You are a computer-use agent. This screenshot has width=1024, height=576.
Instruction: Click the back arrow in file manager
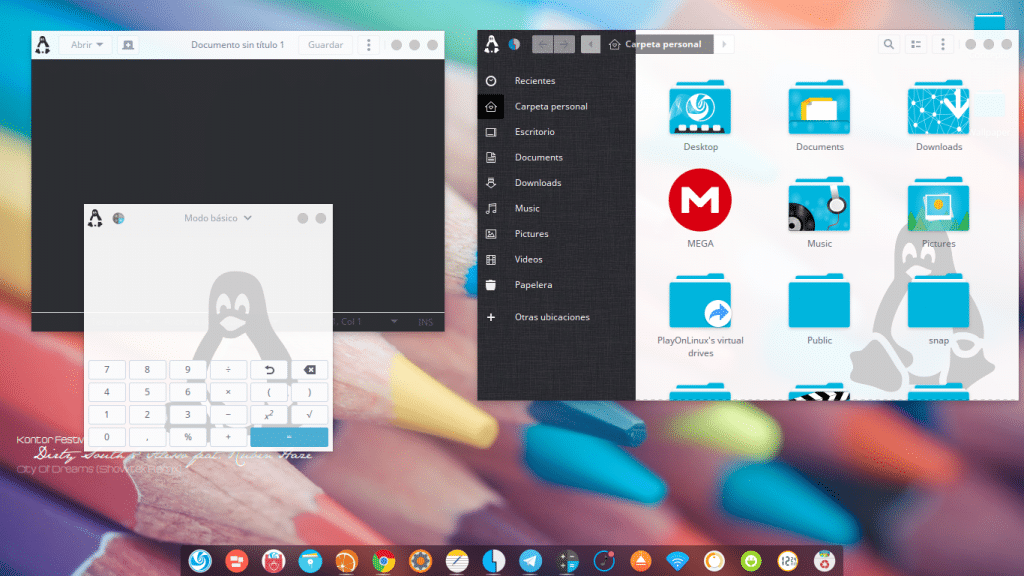tap(542, 44)
